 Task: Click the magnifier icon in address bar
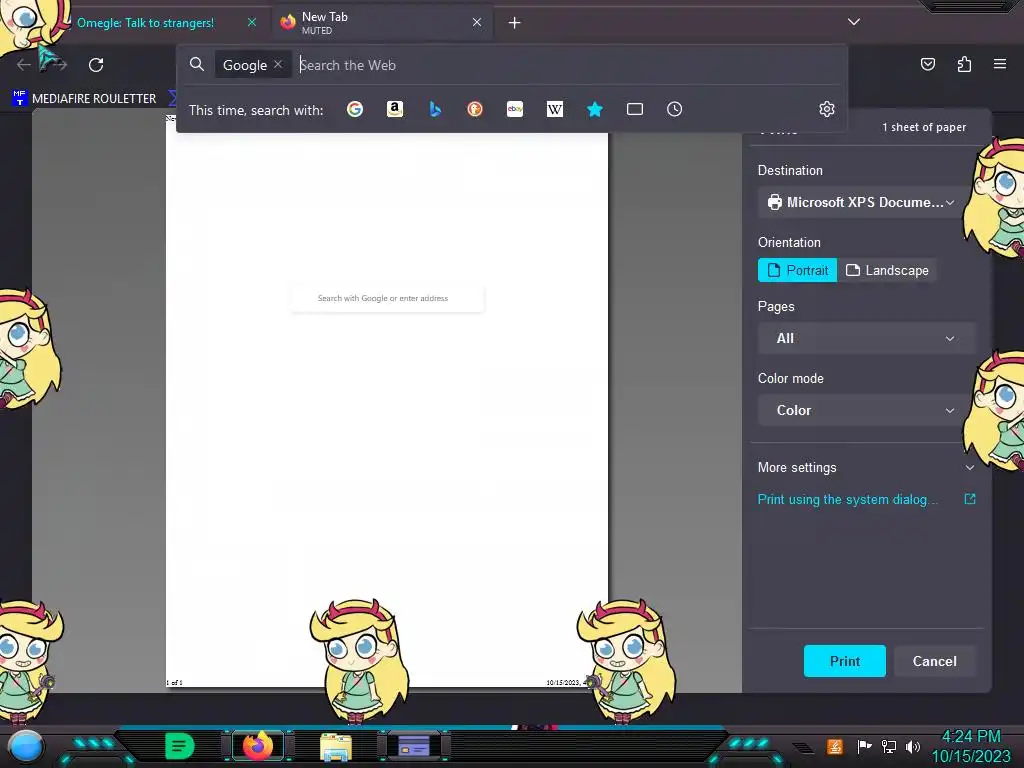coord(197,64)
